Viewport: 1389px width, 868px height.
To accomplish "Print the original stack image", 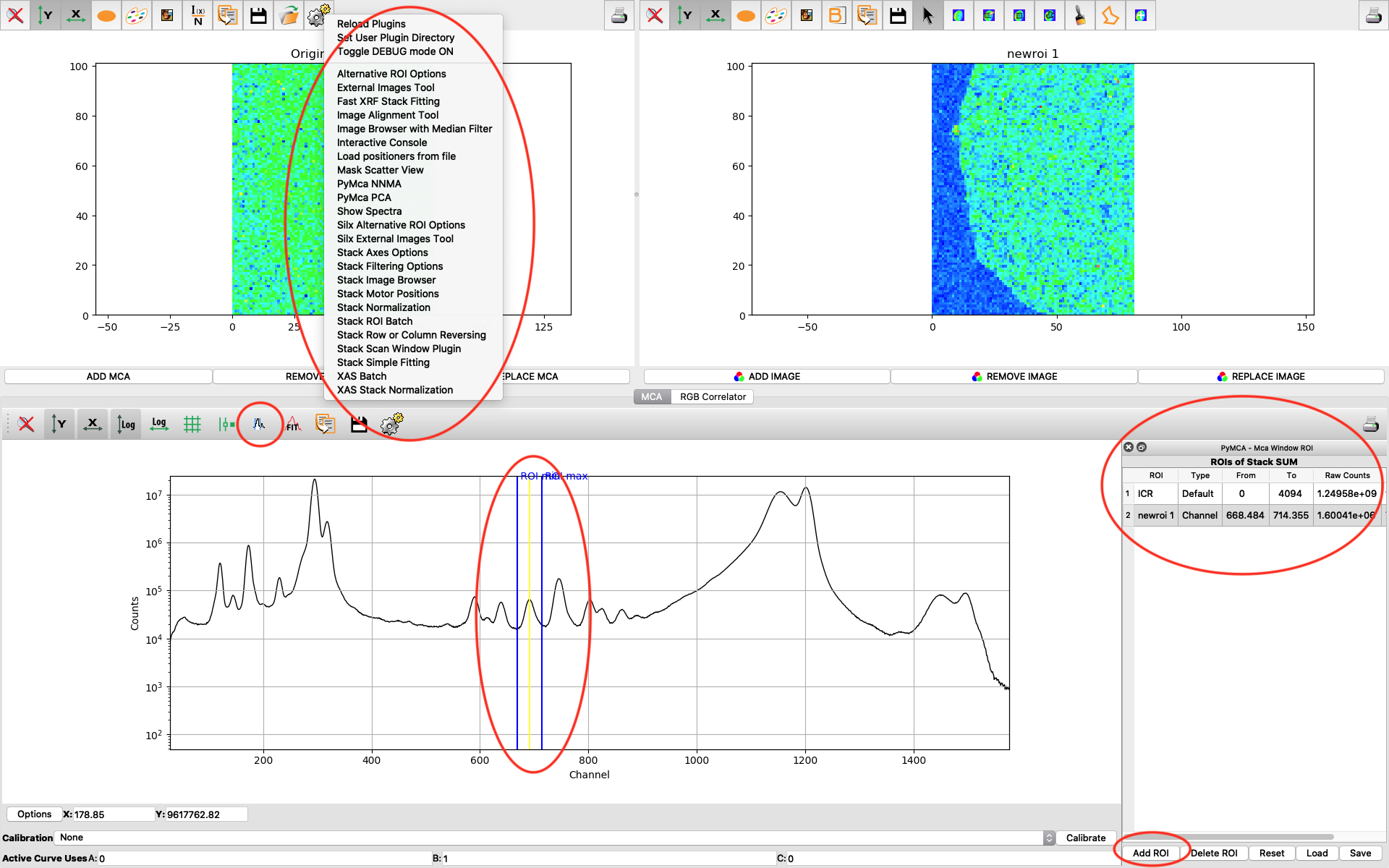I will click(619, 15).
